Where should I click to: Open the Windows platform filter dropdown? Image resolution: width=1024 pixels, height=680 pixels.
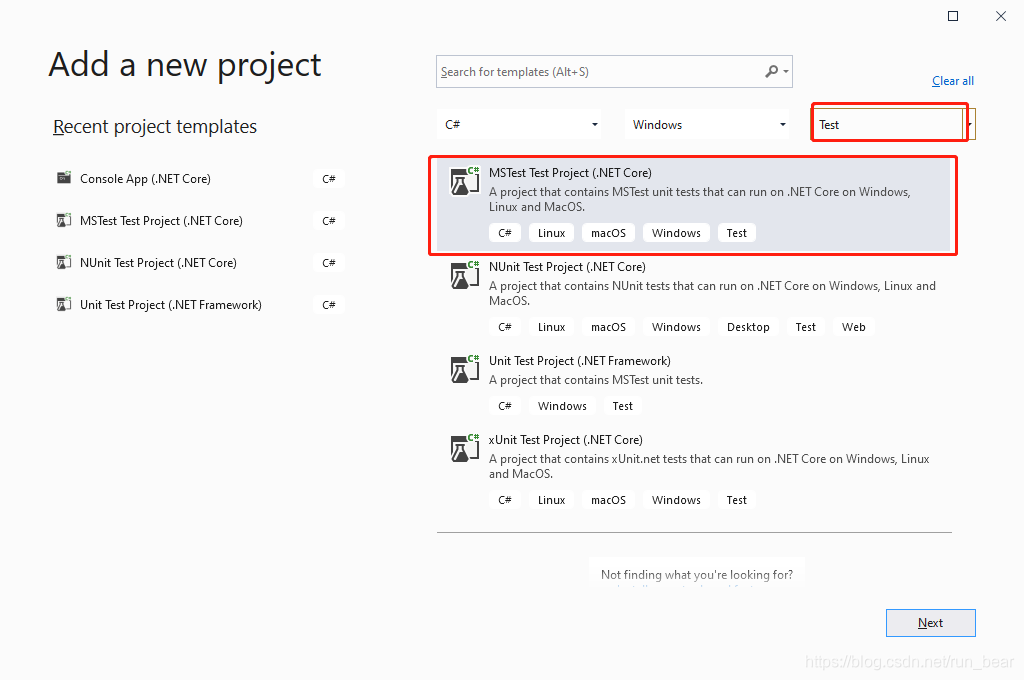coord(709,124)
